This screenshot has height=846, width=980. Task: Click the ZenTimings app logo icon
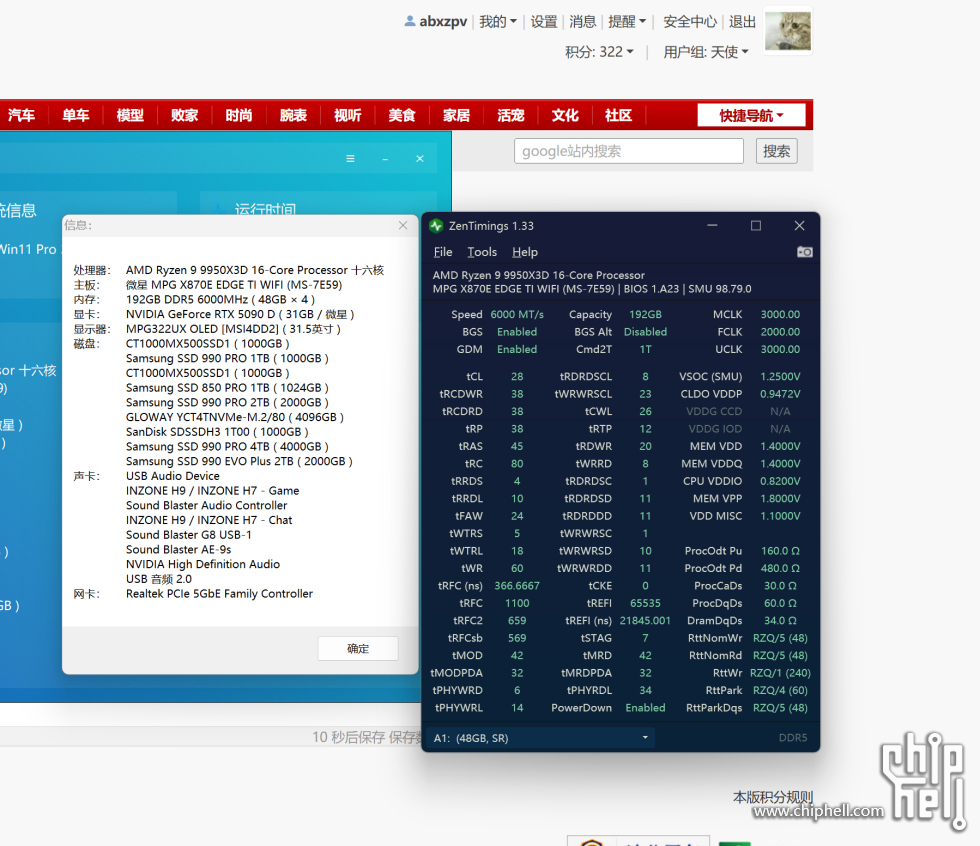436,226
